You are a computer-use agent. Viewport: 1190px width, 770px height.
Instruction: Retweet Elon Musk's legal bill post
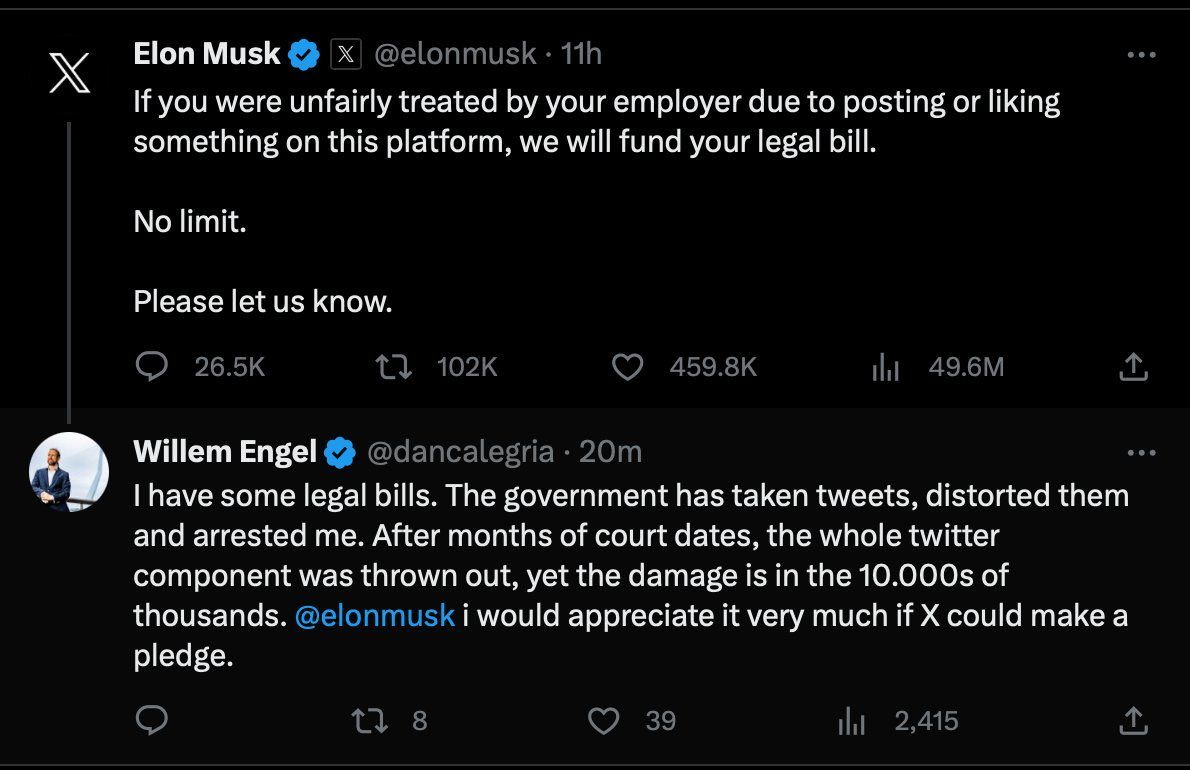393,367
